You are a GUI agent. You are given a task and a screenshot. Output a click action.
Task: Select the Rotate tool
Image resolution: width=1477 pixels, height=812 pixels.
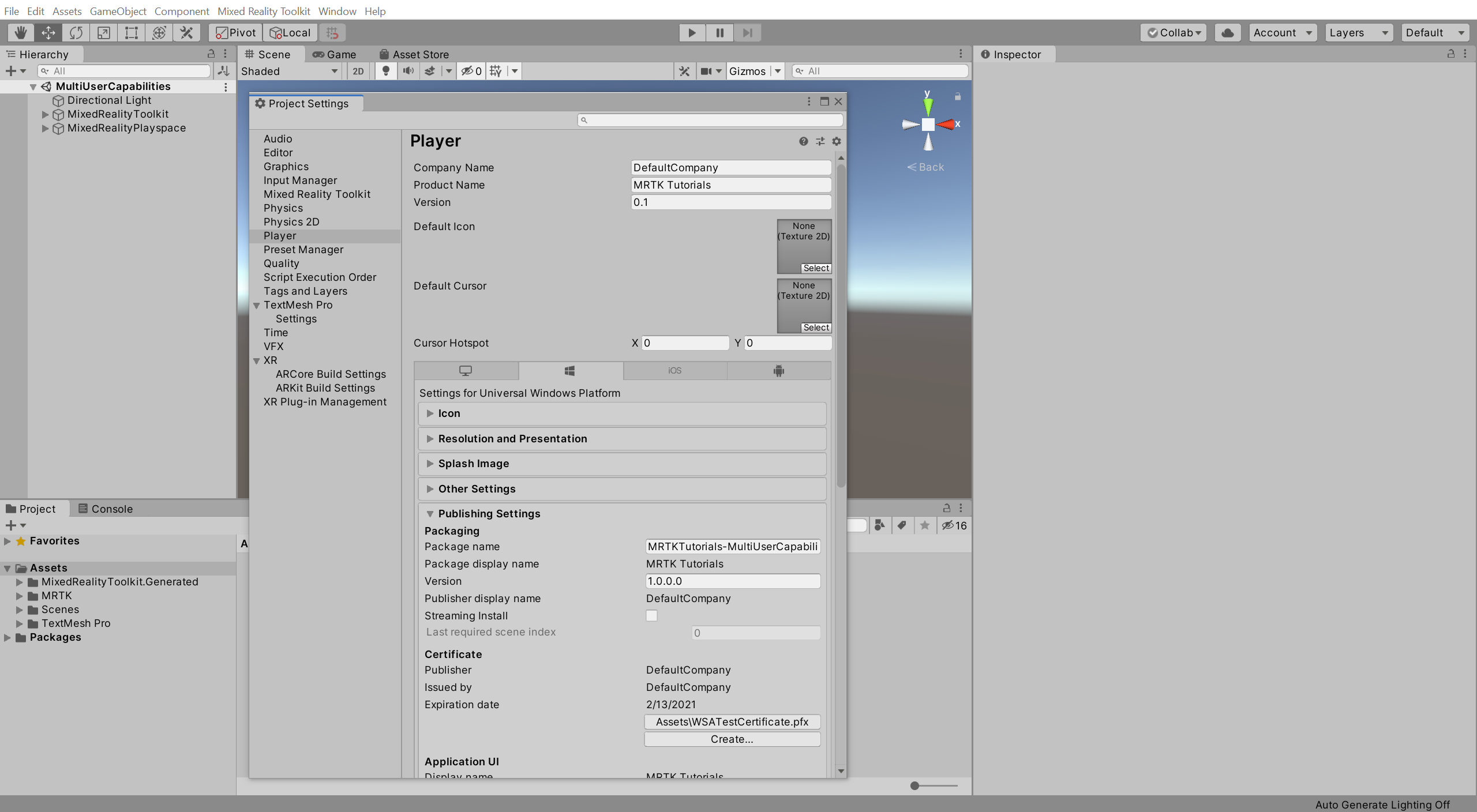pos(76,33)
